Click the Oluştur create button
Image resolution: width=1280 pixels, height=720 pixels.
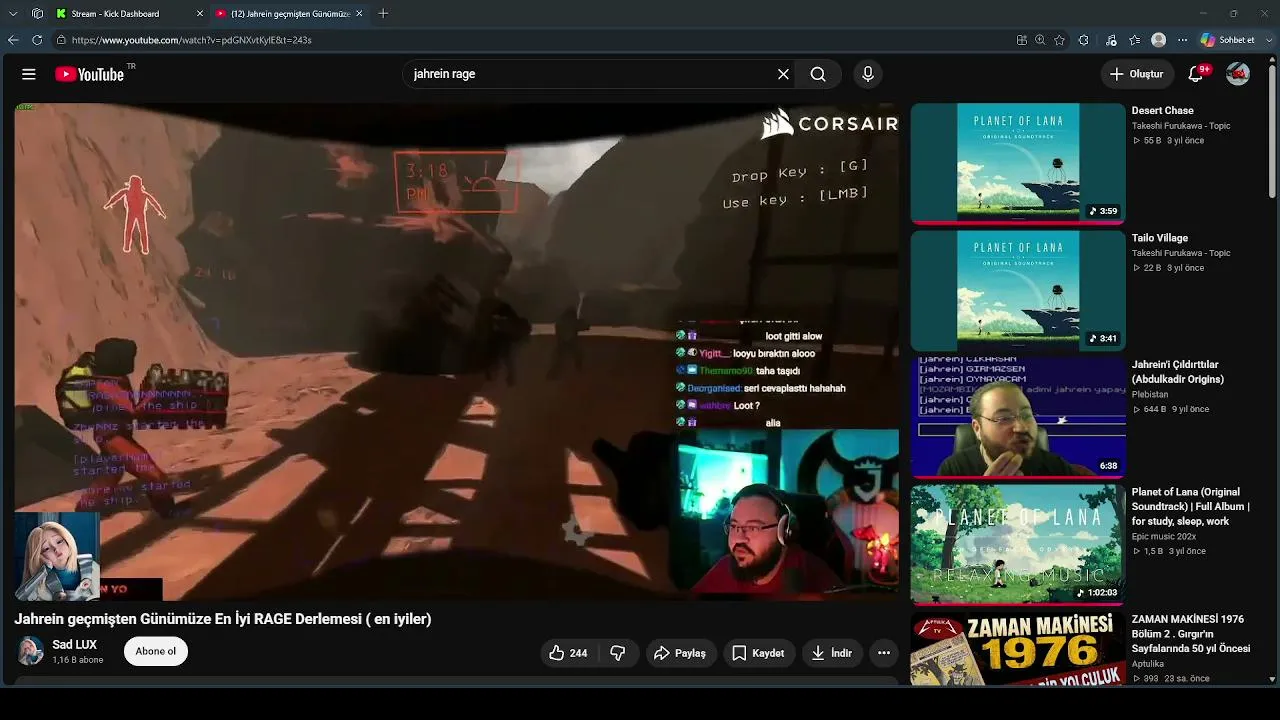coord(1137,74)
